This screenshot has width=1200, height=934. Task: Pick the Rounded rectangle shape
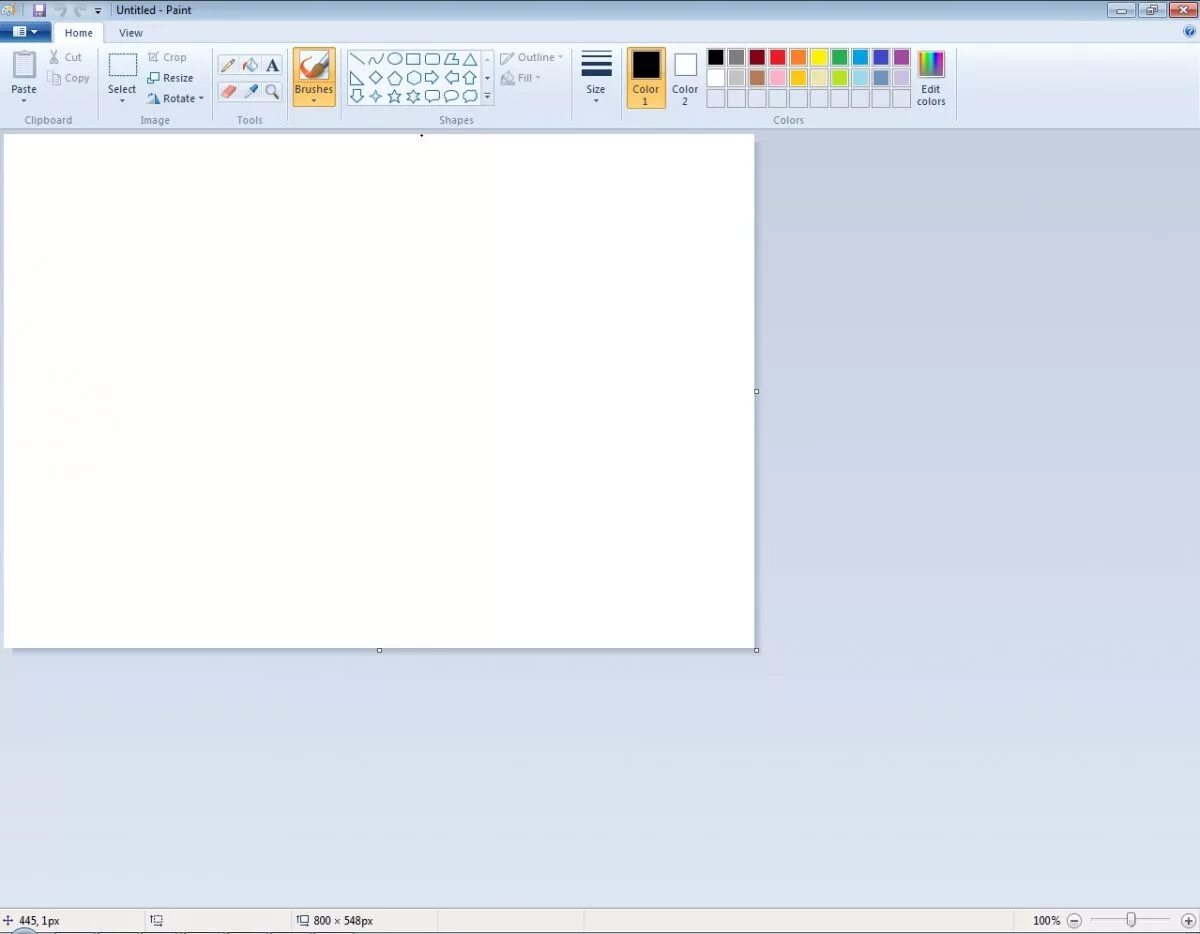click(x=432, y=59)
